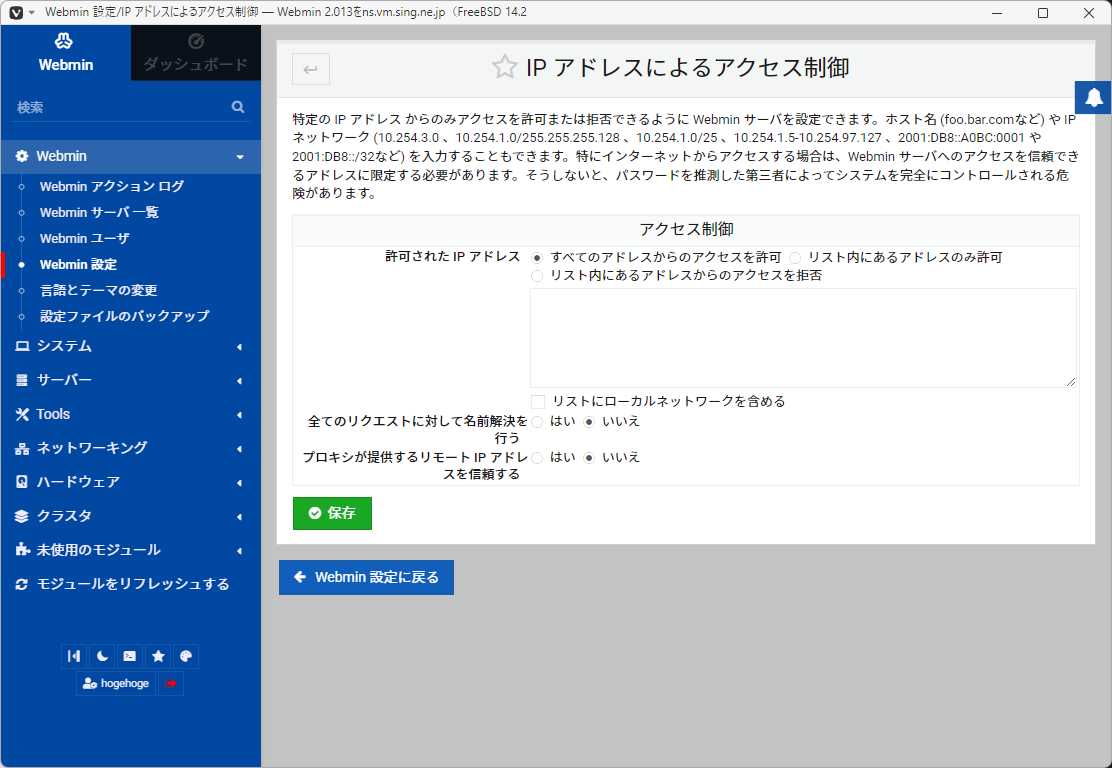Open Webmin アクション ログ
Viewport: 1112px width, 768px height.
[111, 187]
